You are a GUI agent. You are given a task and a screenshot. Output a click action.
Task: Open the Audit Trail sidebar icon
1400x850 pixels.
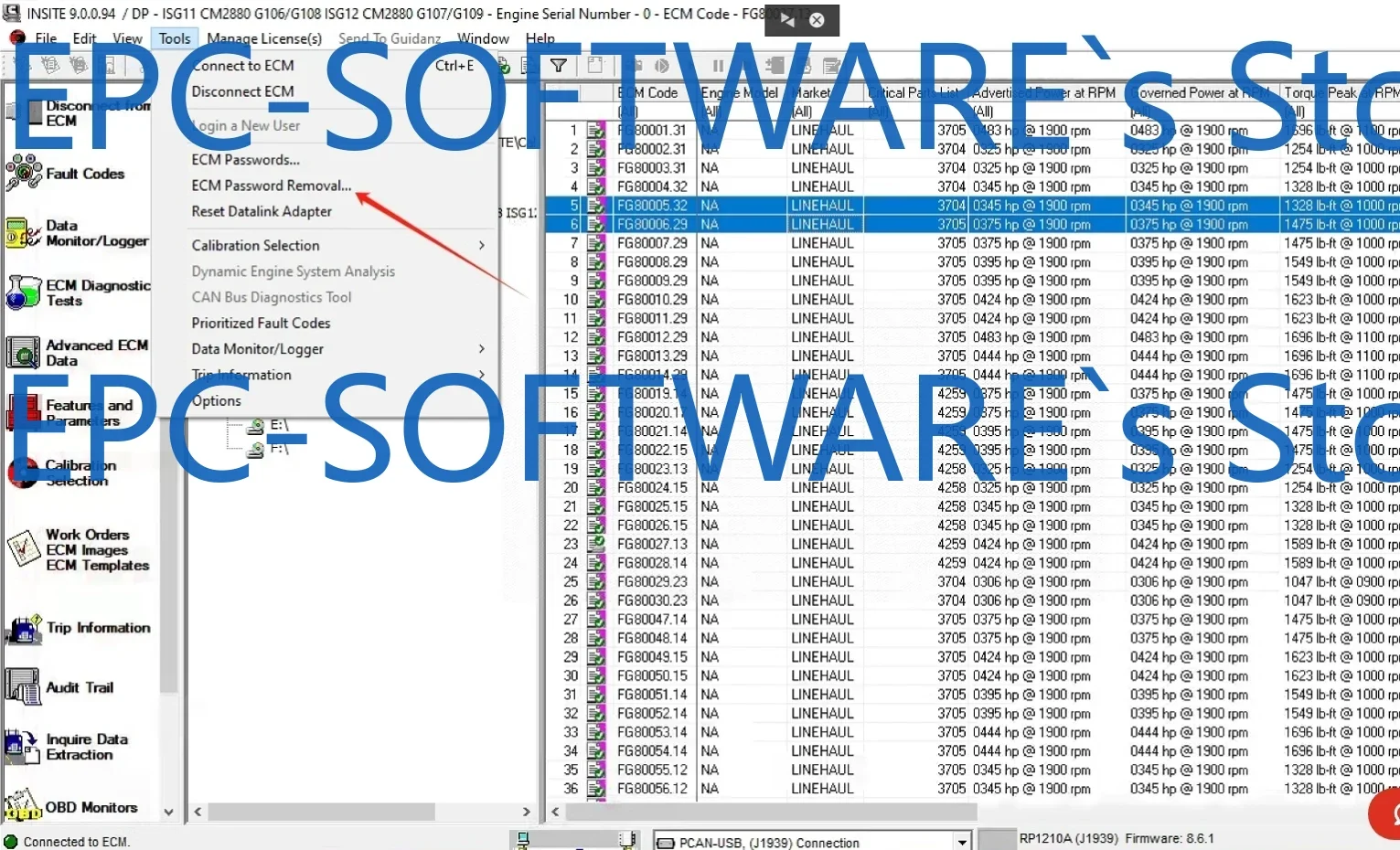pyautogui.click(x=24, y=687)
